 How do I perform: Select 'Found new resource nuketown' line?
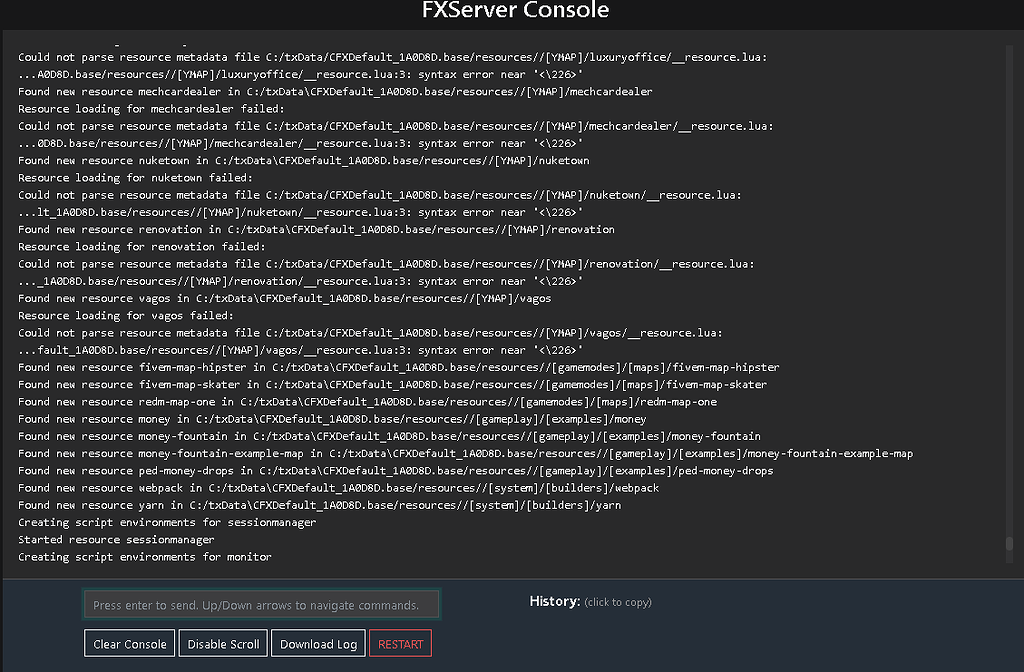(x=304, y=161)
